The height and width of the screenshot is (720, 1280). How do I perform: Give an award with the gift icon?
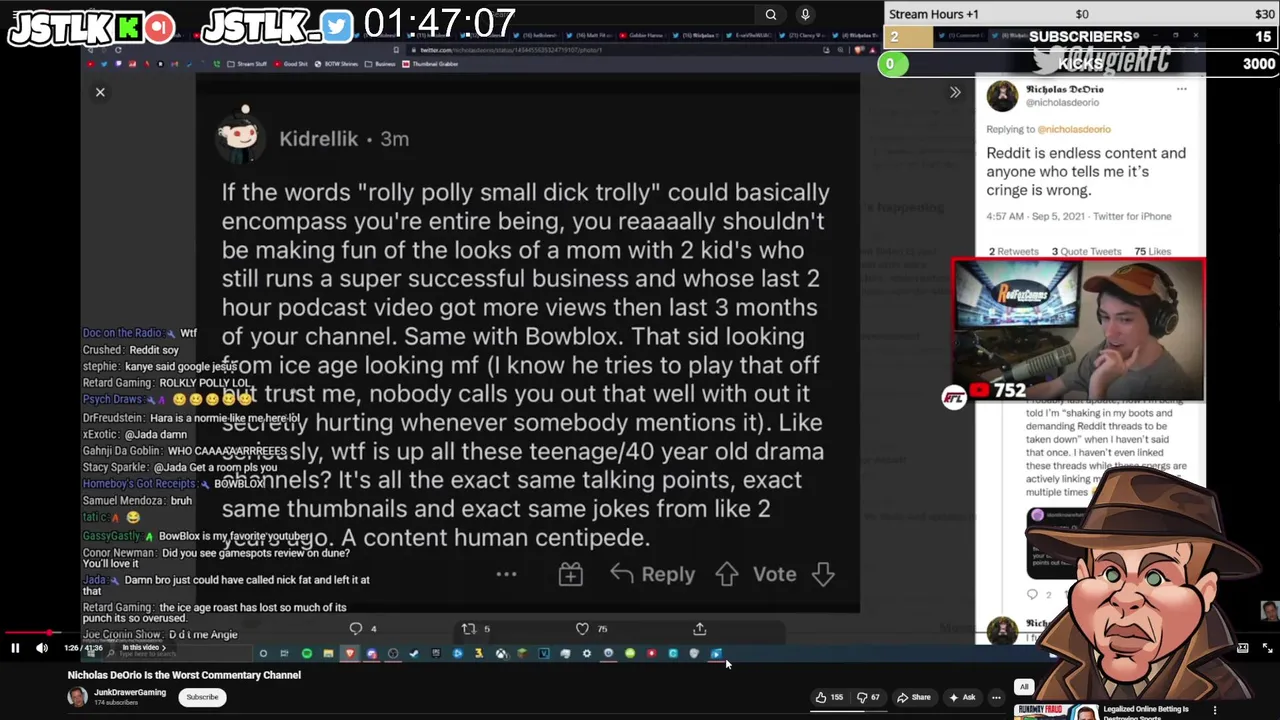(x=570, y=574)
